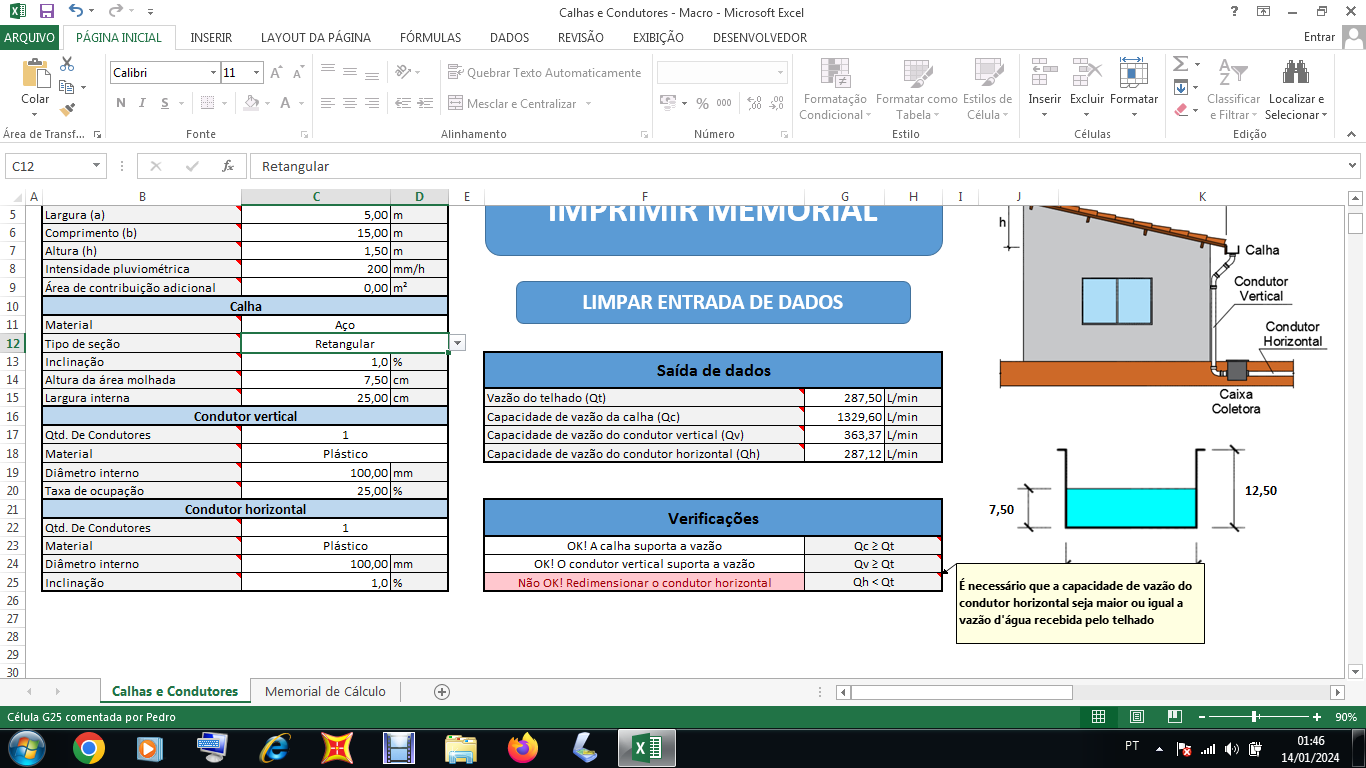The image size is (1366, 768).
Task: Click the Recortar scissors icon
Action: point(68,64)
